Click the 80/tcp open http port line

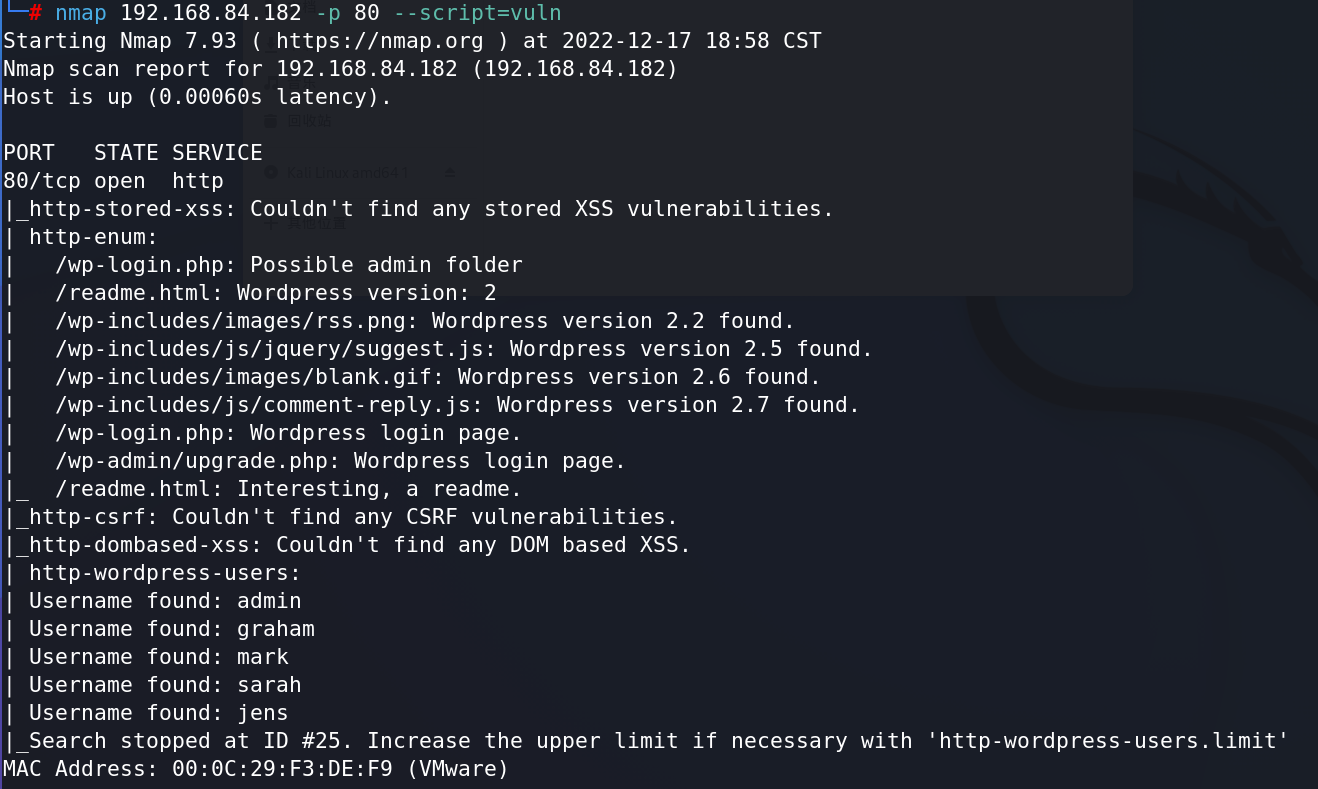click(x=113, y=181)
